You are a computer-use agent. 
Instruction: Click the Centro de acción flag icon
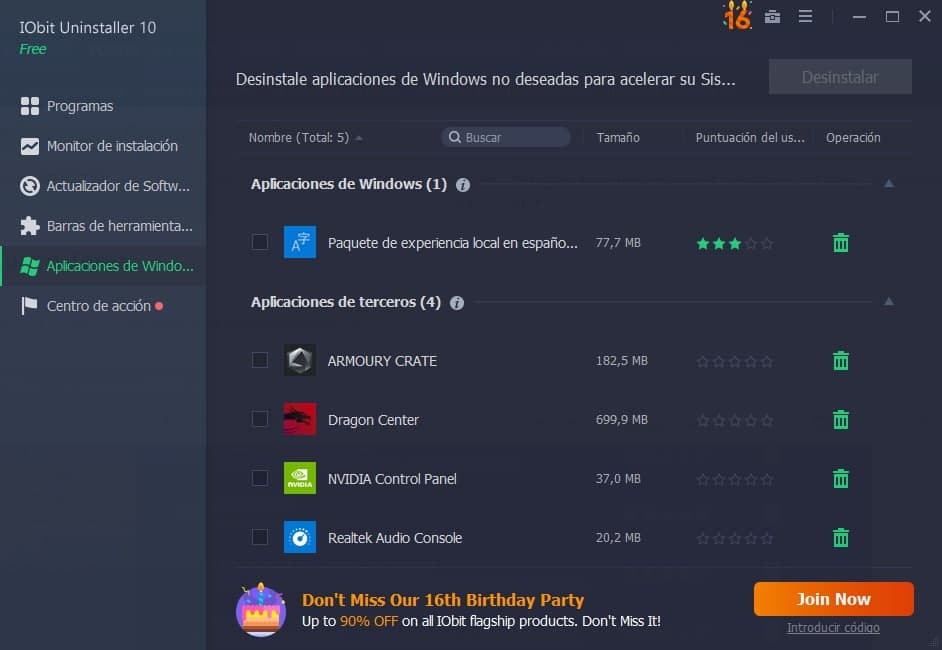[x=29, y=306]
